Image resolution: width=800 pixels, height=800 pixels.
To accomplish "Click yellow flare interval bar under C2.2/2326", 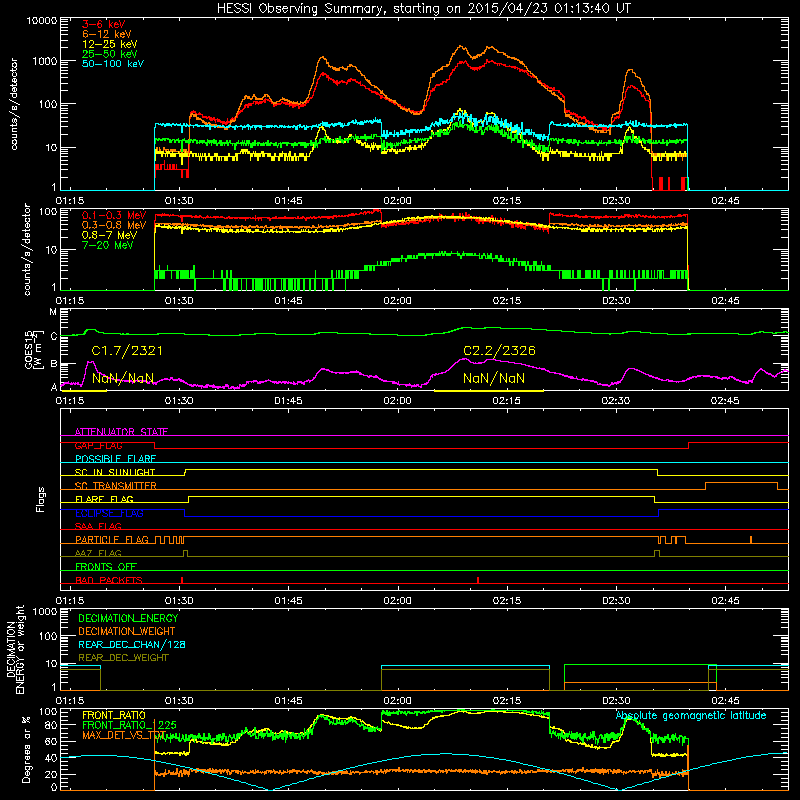I will 489,391.
